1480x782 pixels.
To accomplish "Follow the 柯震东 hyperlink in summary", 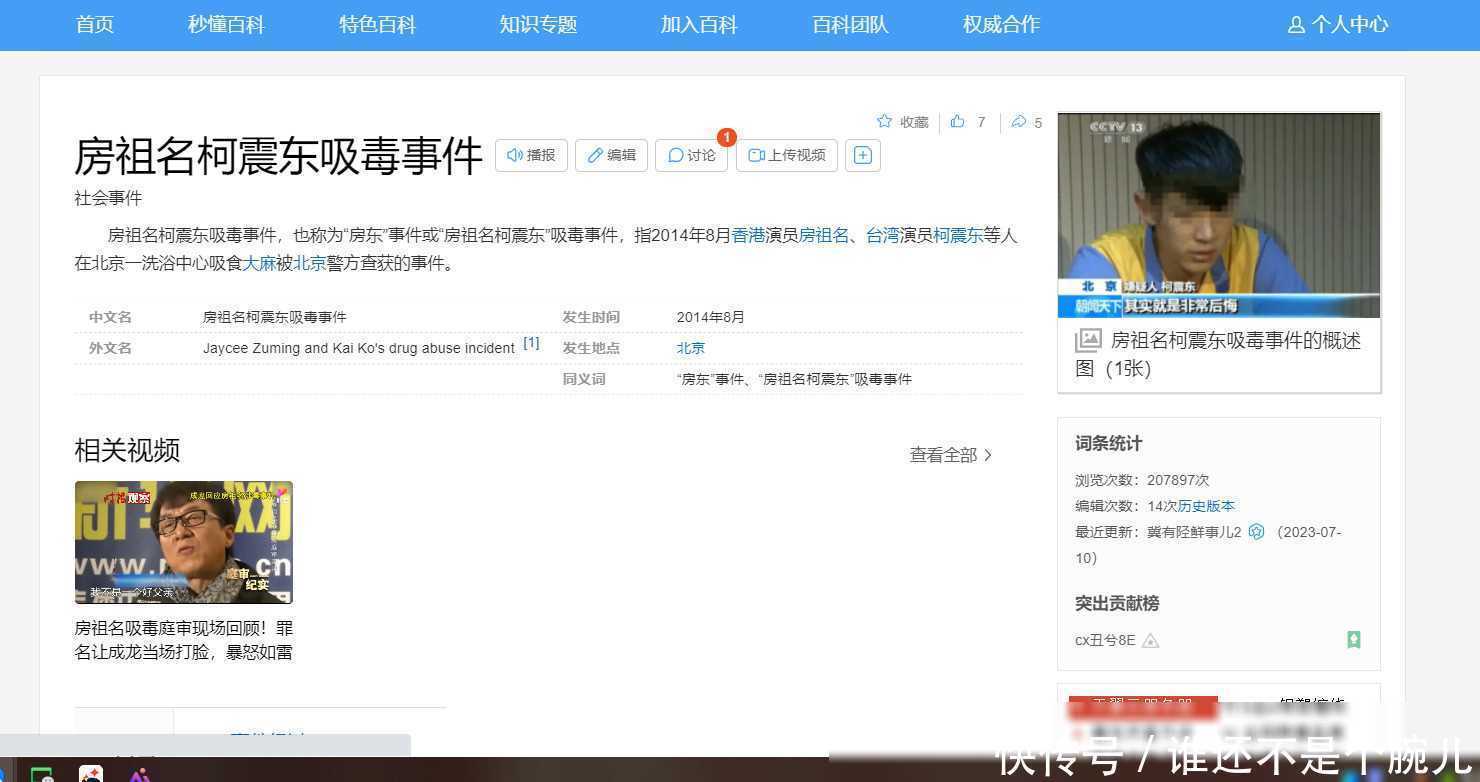I will pos(957,236).
